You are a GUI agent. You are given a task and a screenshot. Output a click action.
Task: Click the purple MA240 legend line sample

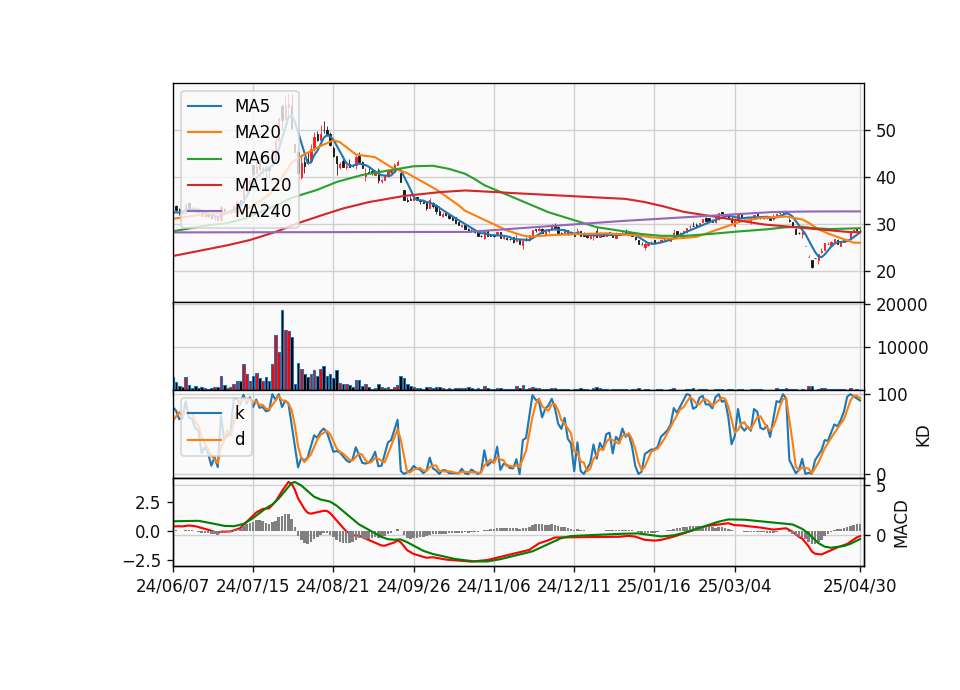[x=204, y=211]
